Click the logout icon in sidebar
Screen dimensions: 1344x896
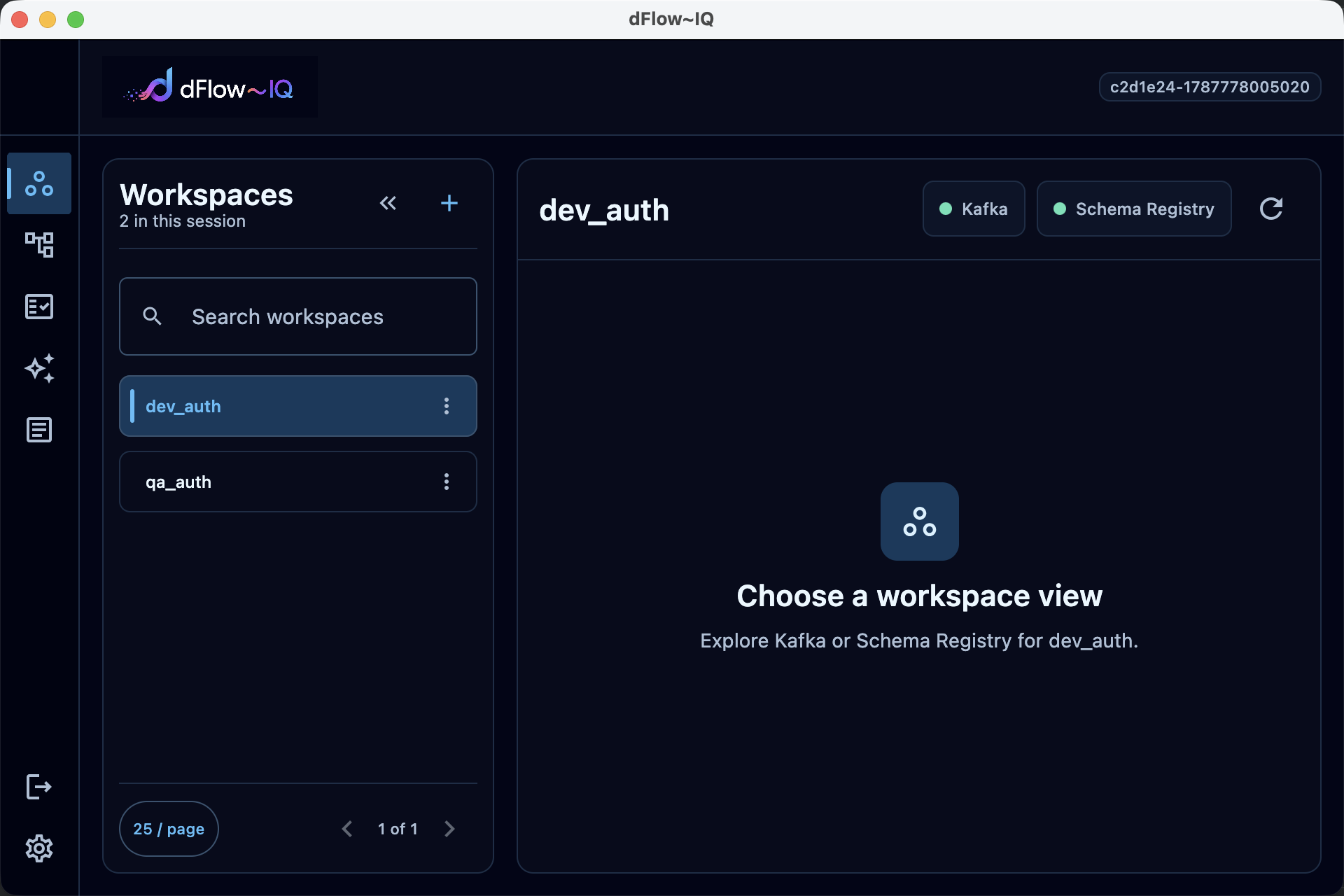click(x=39, y=787)
